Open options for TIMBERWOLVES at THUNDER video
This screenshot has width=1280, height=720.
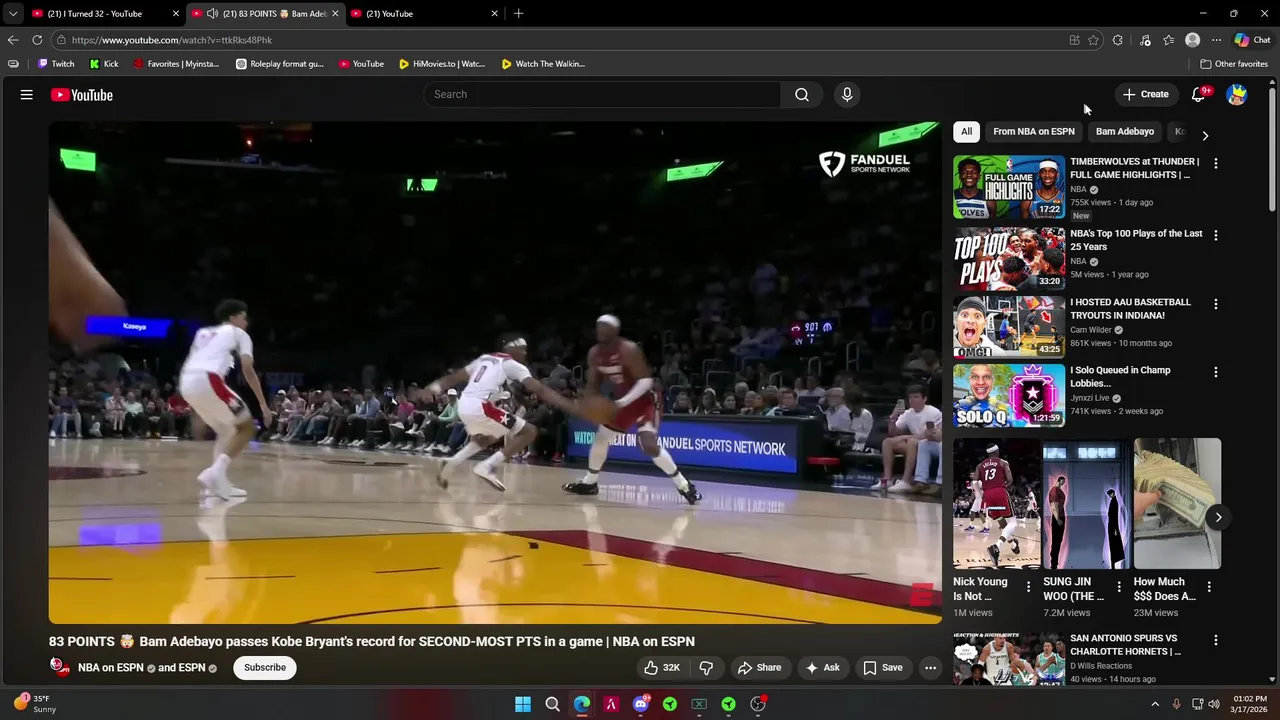tap(1216, 163)
